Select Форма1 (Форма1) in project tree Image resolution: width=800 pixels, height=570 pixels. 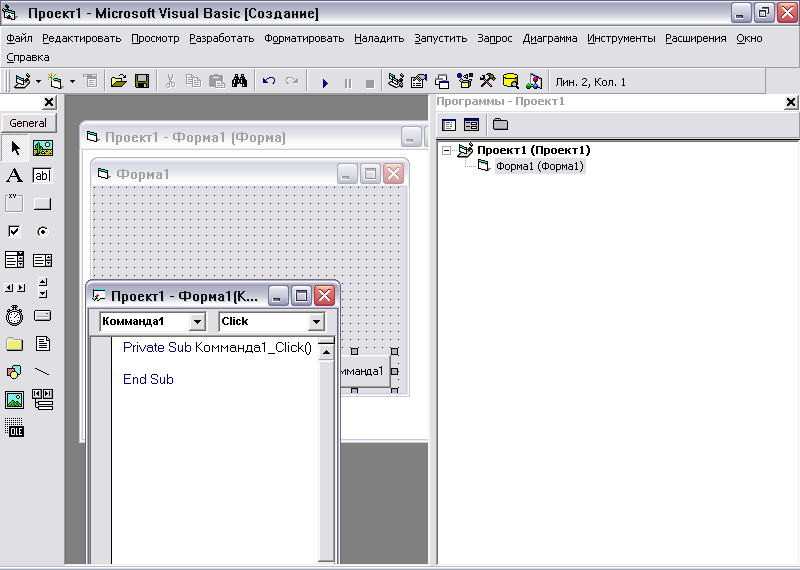click(x=539, y=166)
